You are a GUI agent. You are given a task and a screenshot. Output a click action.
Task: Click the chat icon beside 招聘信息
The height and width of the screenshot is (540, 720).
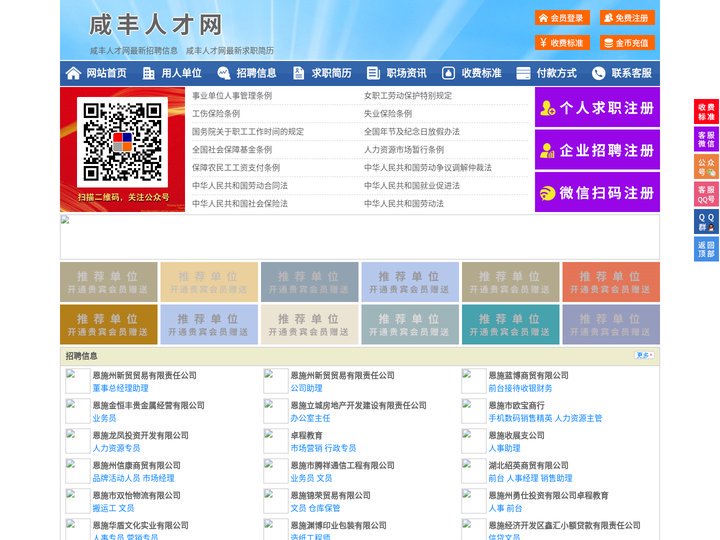pyautogui.click(x=224, y=73)
